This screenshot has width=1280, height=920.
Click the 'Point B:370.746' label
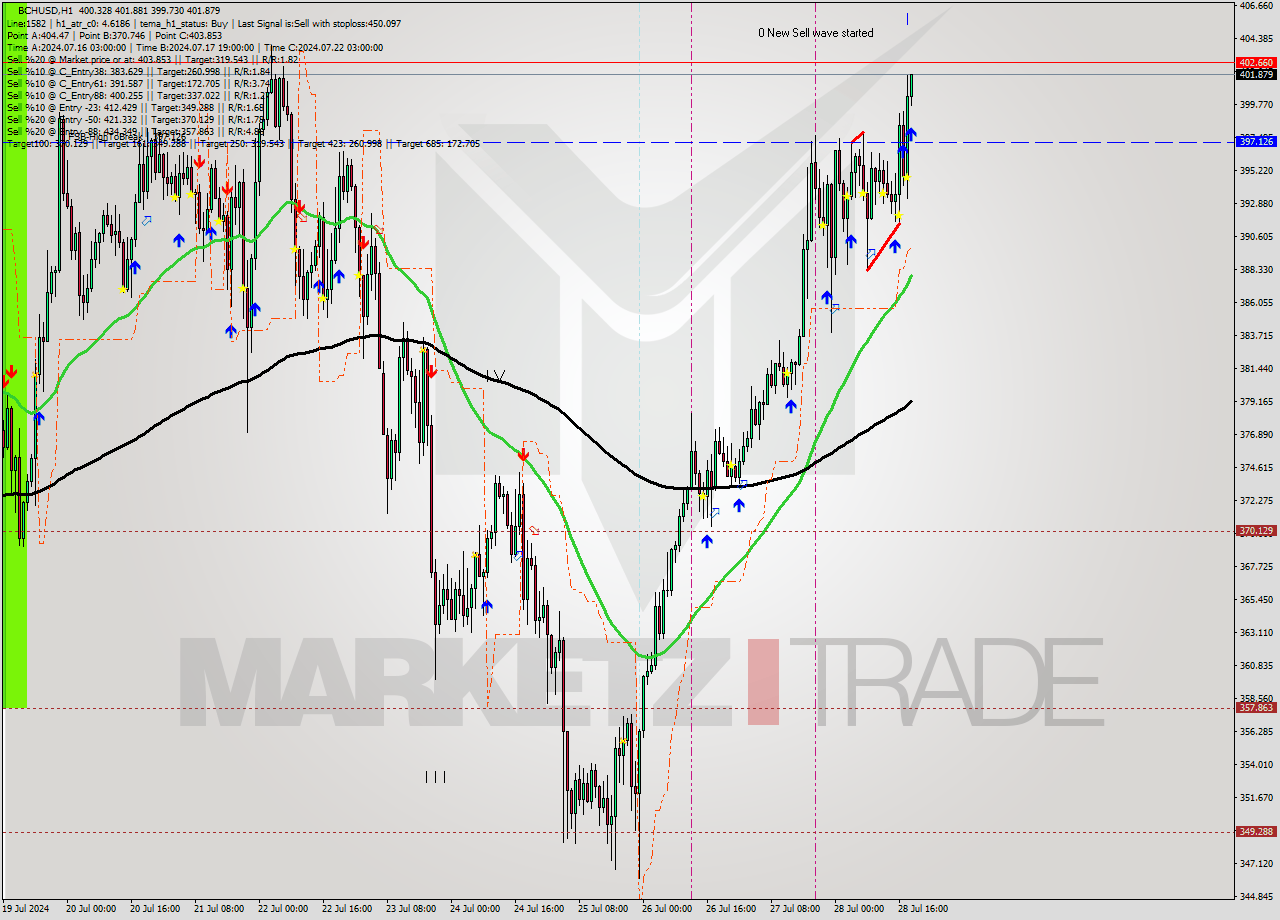point(110,35)
